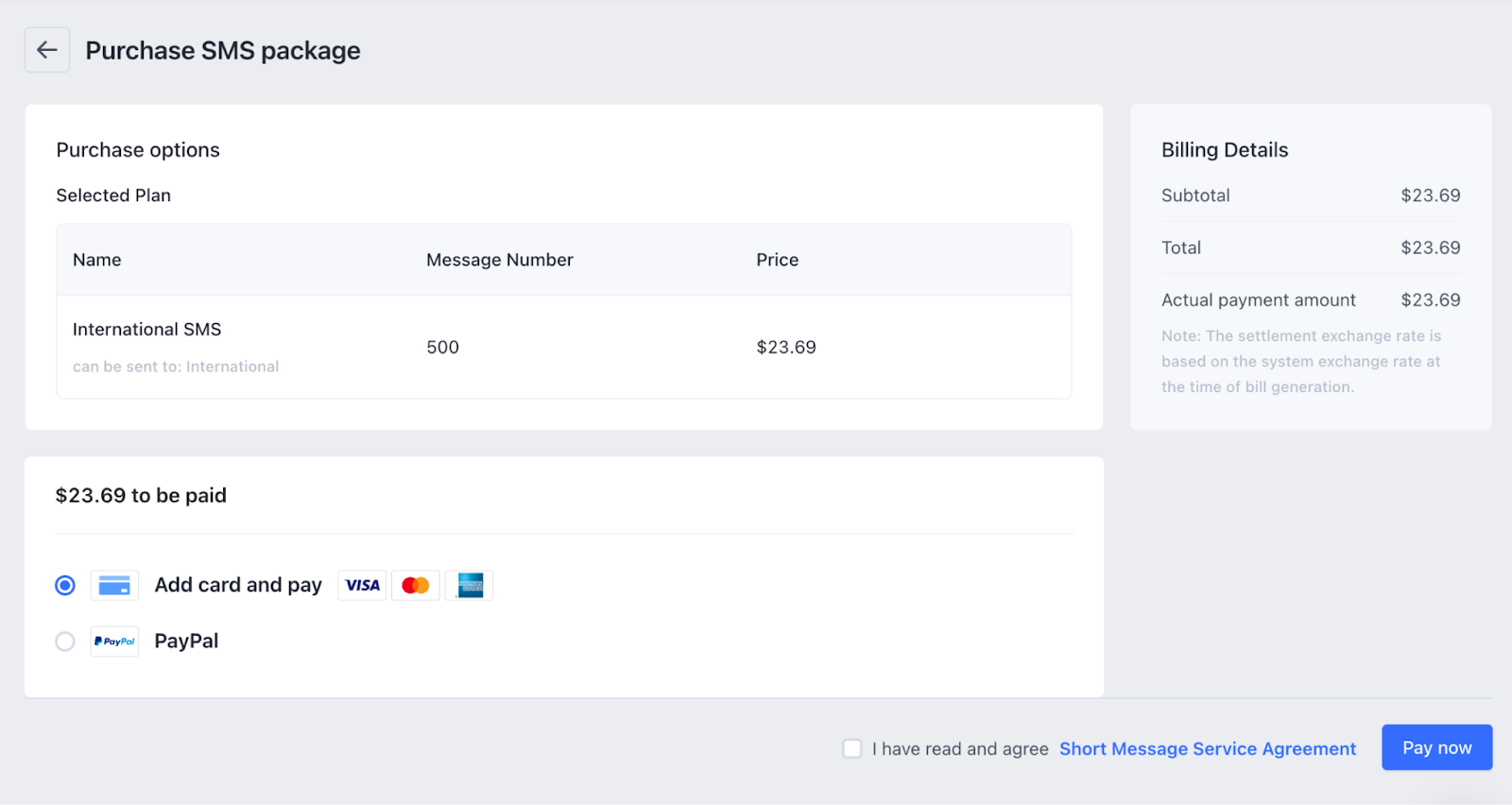This screenshot has height=805, width=1512.
Task: Click the American Express logo
Action: coord(470,586)
